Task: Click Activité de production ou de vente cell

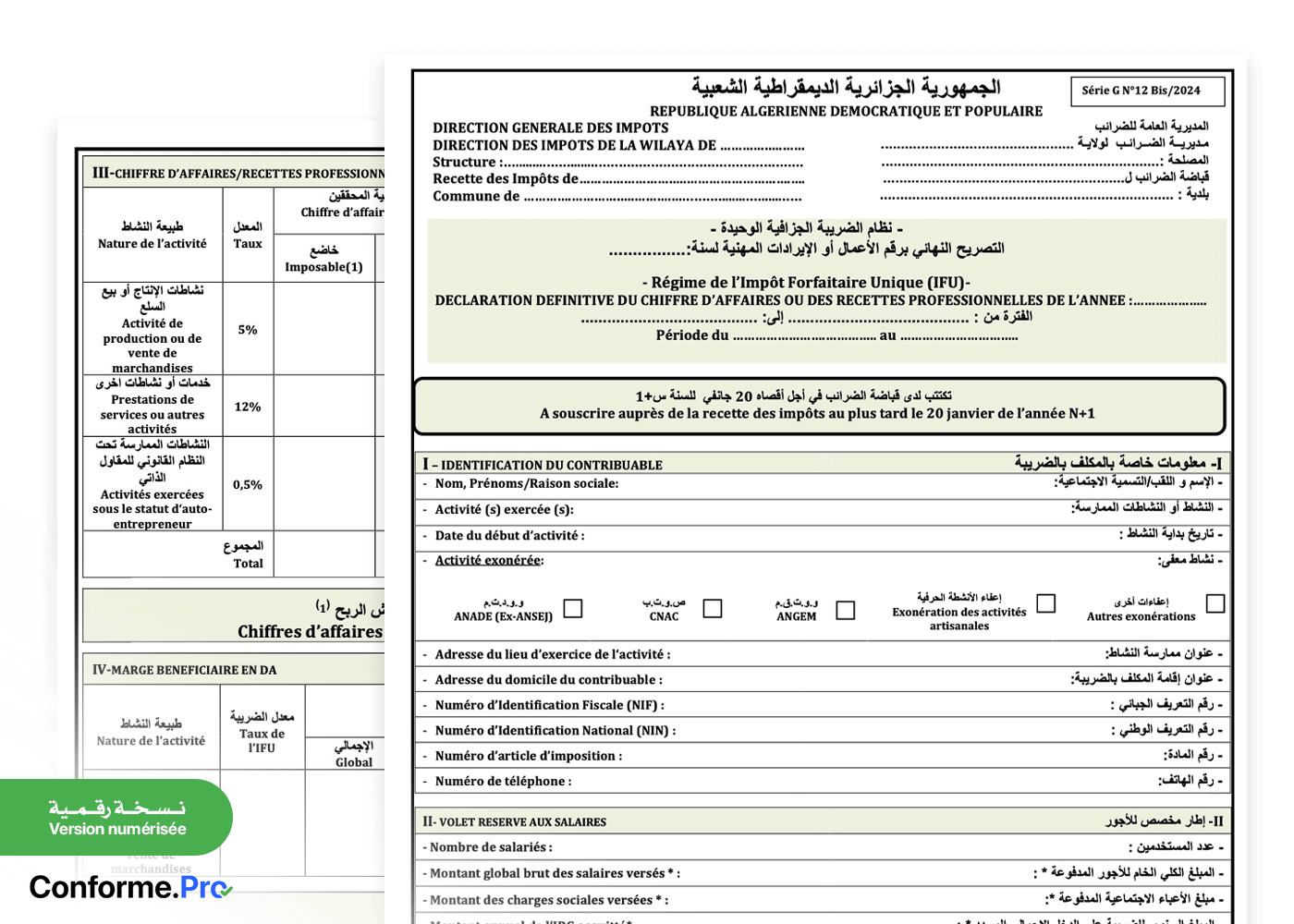Action: (x=153, y=329)
